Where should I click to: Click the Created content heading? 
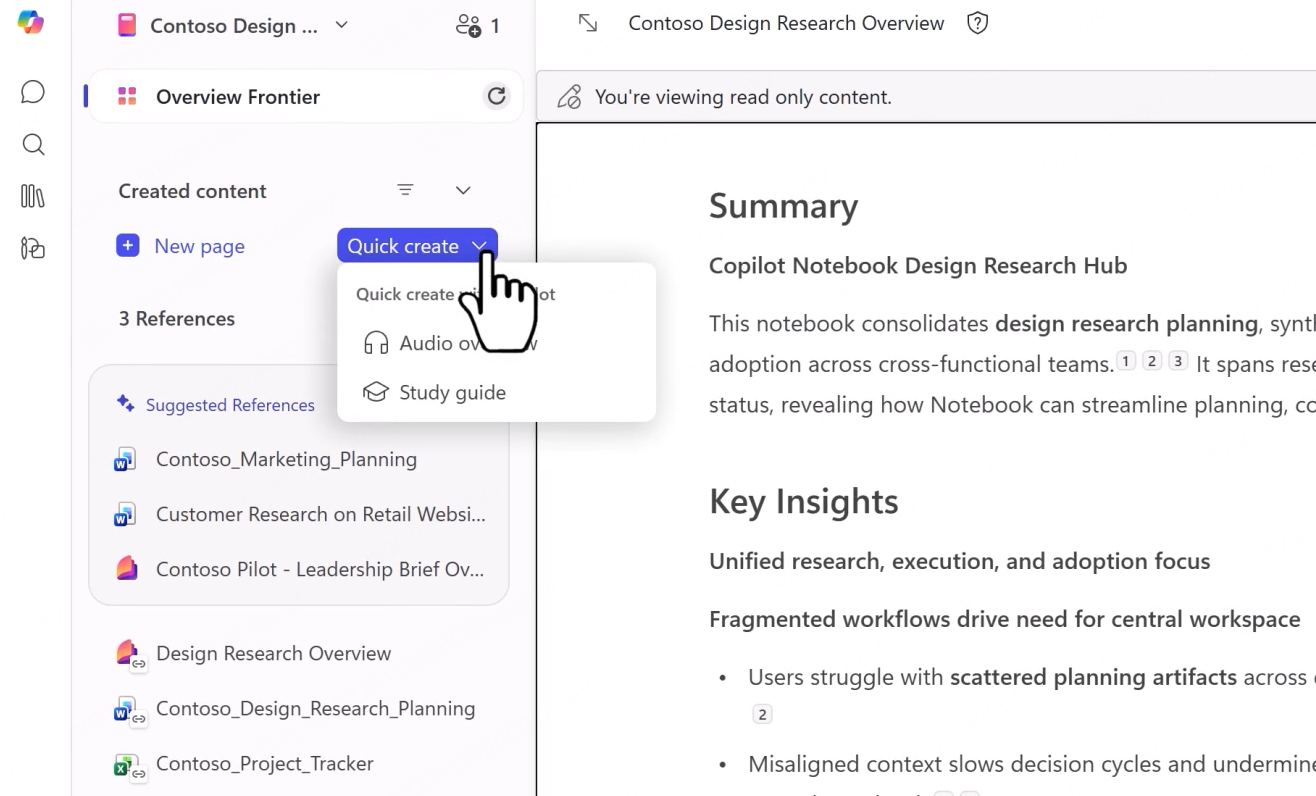click(x=193, y=191)
